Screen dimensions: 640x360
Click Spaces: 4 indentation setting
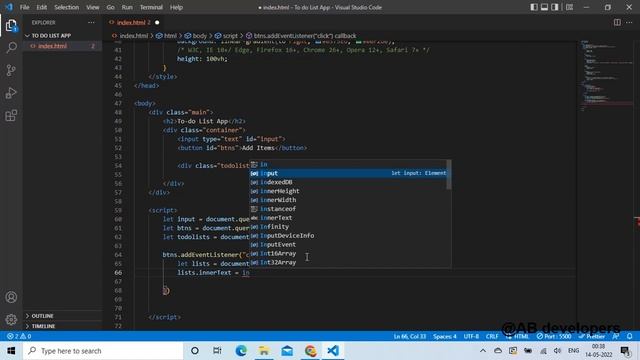coord(445,336)
